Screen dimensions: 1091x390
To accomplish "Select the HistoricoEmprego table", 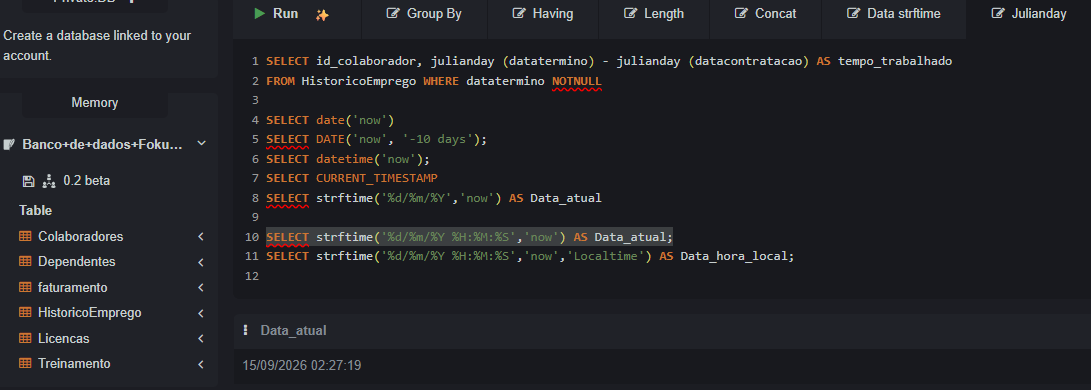I will [90, 313].
